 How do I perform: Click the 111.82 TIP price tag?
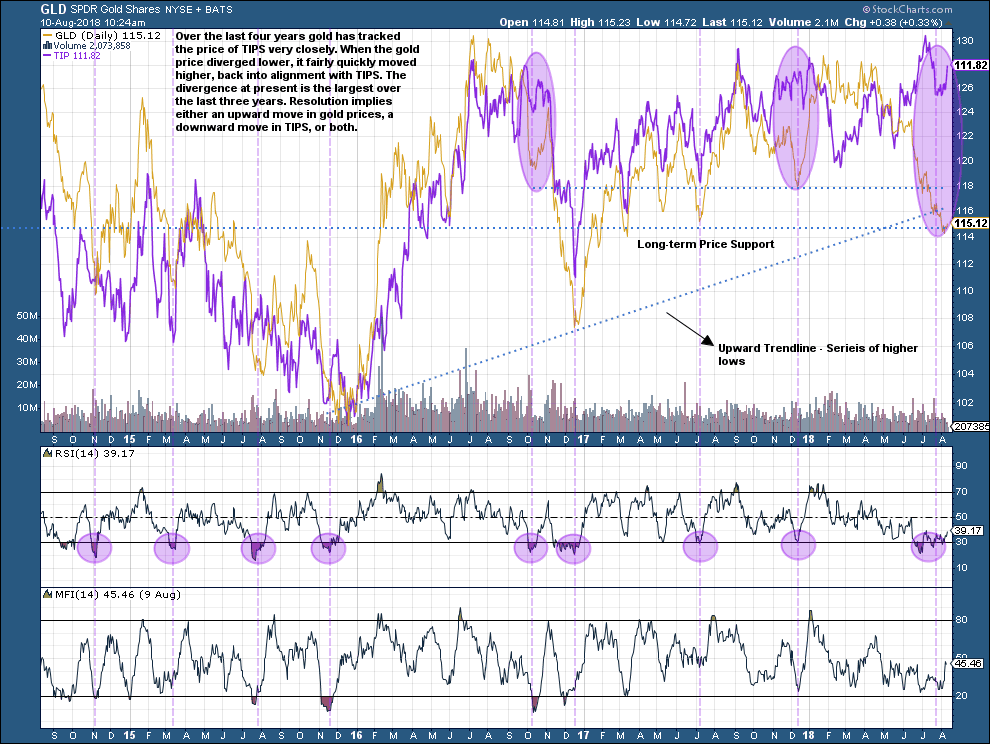(x=970, y=65)
